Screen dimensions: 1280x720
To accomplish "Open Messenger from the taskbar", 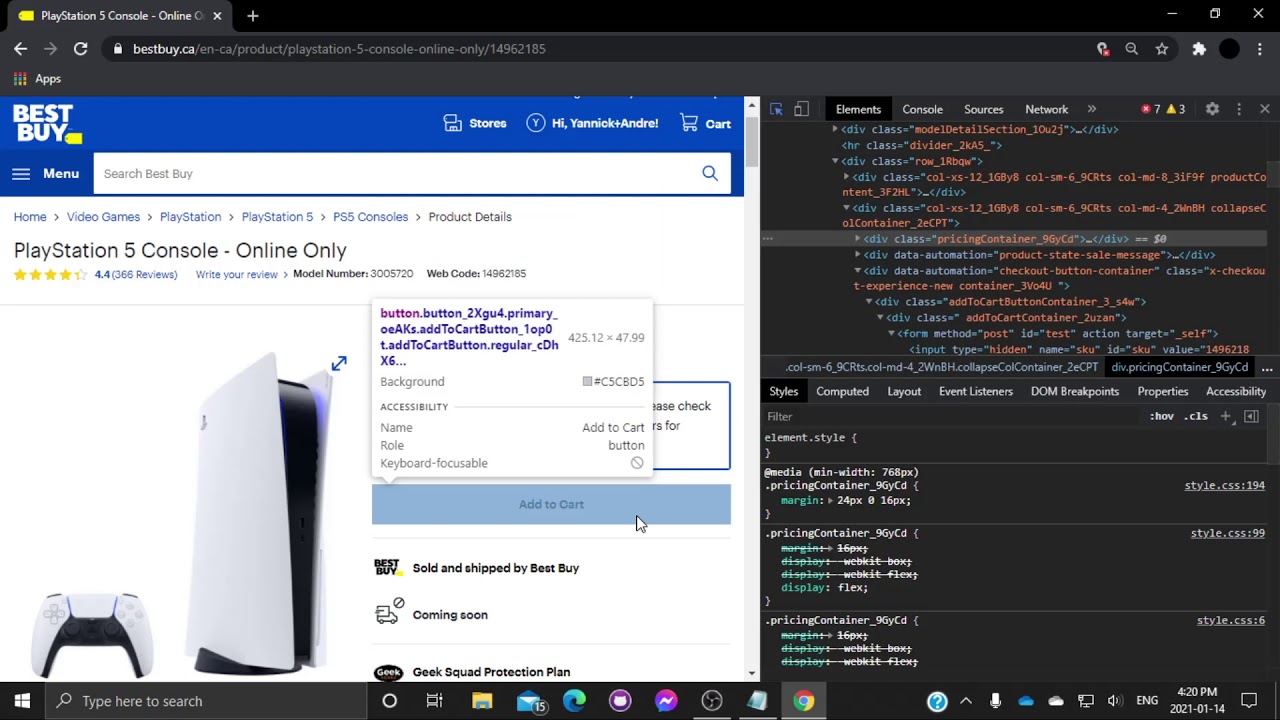I will (666, 701).
